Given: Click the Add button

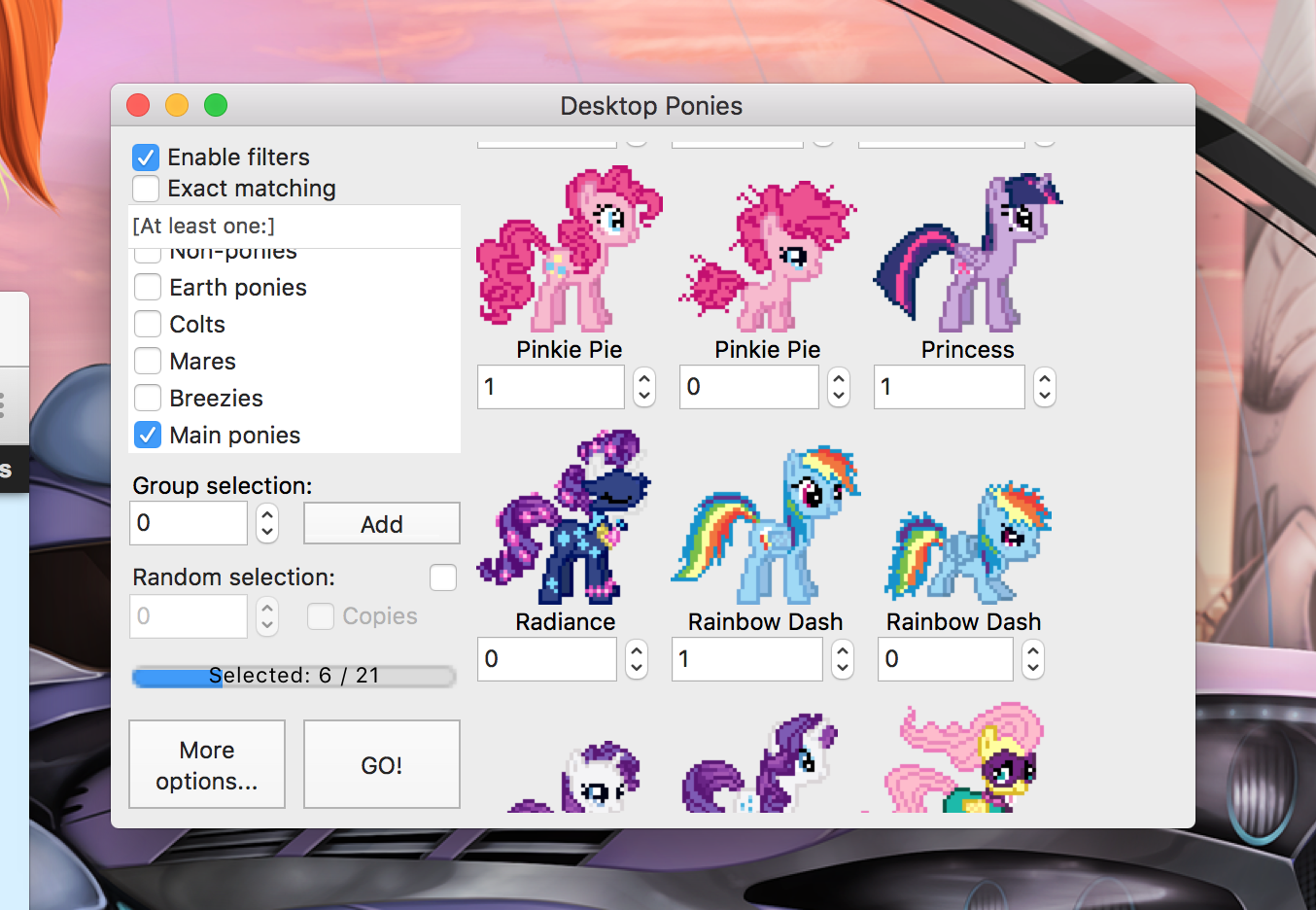Looking at the screenshot, I should click(x=382, y=524).
